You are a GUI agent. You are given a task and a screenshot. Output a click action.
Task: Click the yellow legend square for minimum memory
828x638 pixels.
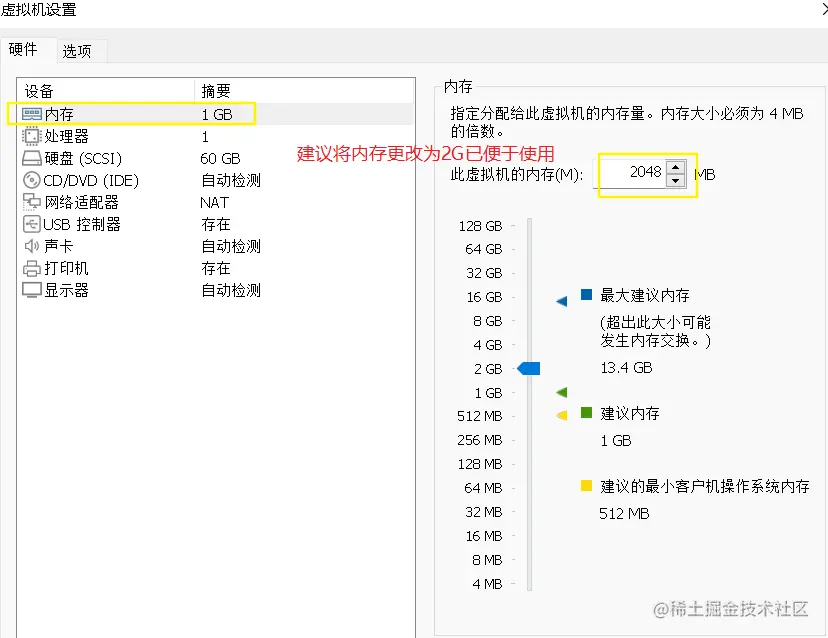click(586, 485)
